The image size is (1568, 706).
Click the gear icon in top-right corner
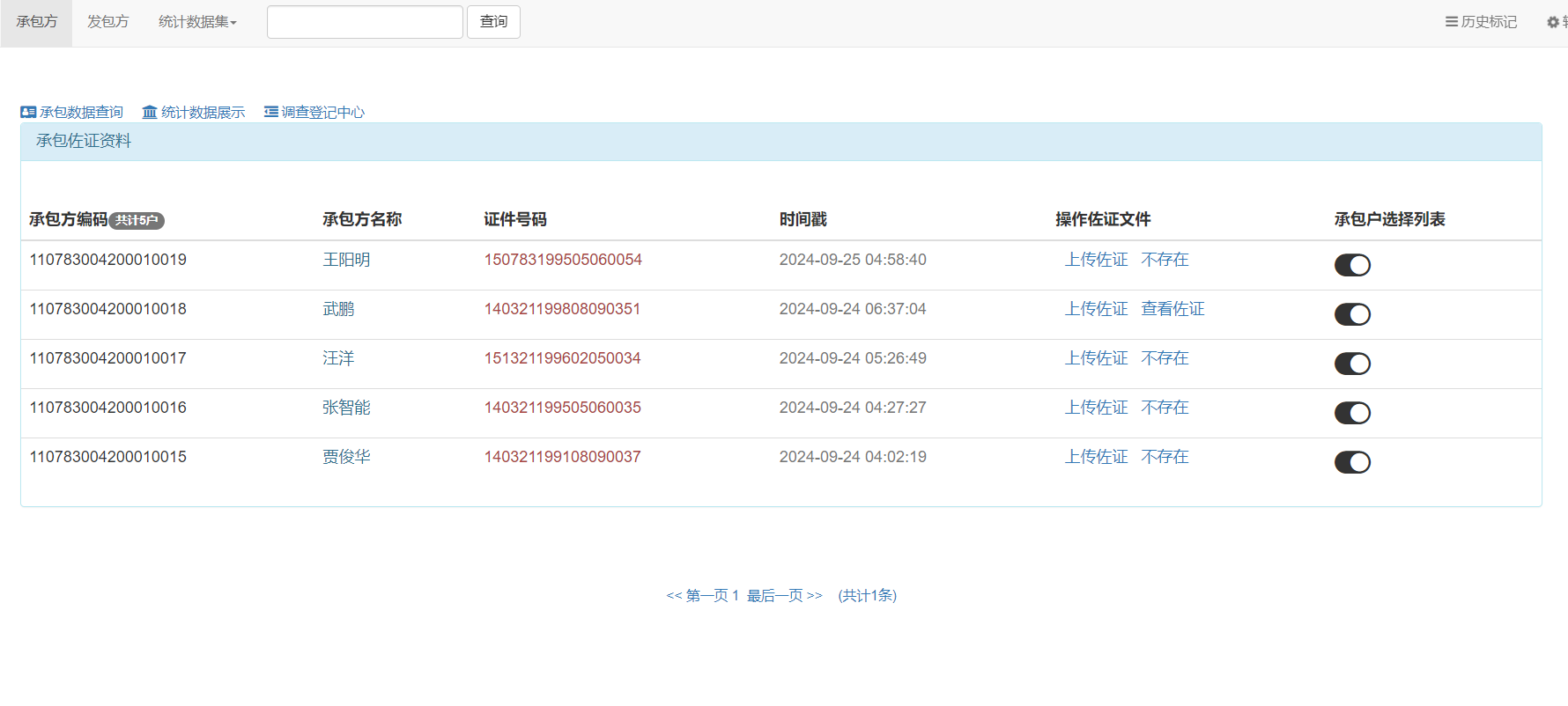pos(1553,22)
